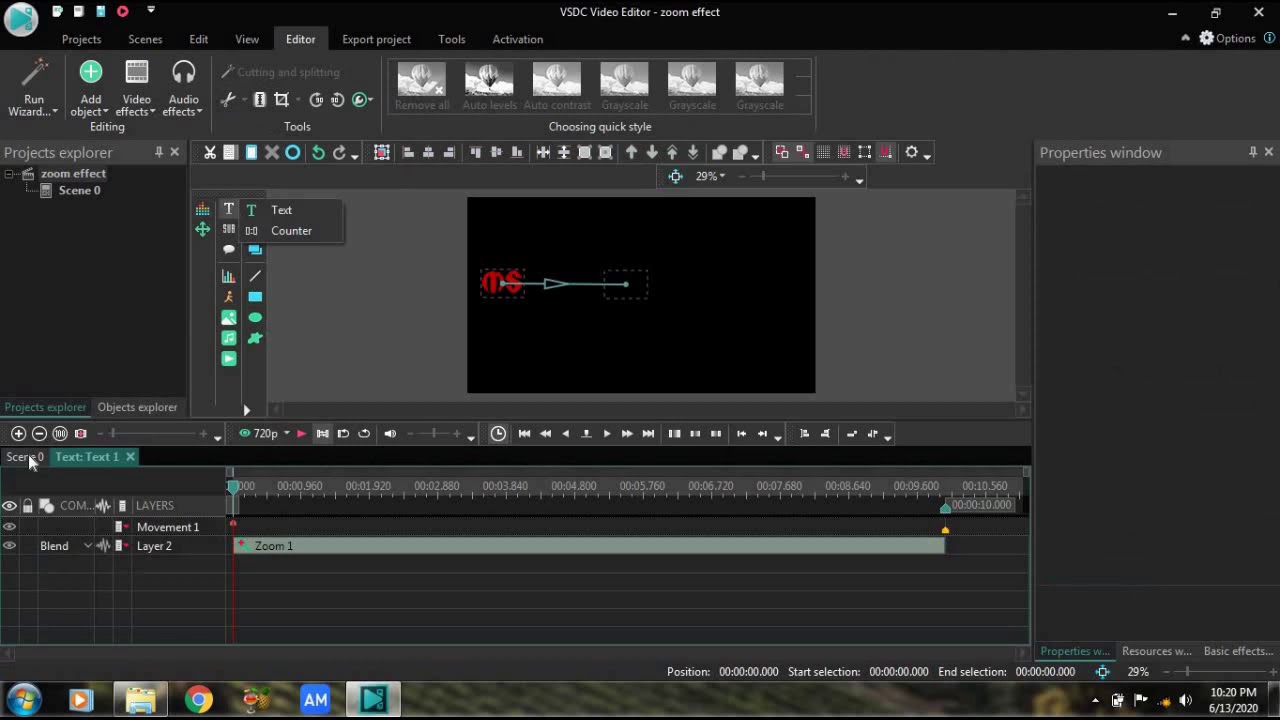Toggle the lock icon in layers header

[27, 506]
